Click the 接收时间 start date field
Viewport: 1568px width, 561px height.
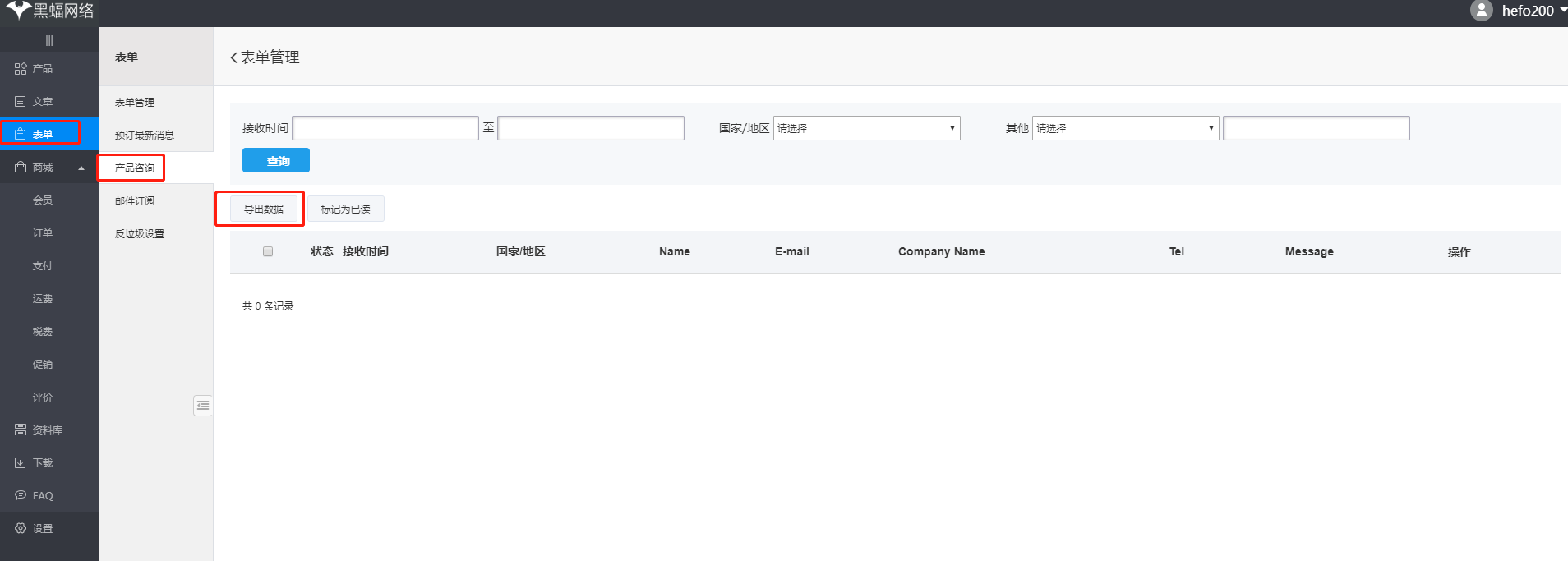(385, 128)
